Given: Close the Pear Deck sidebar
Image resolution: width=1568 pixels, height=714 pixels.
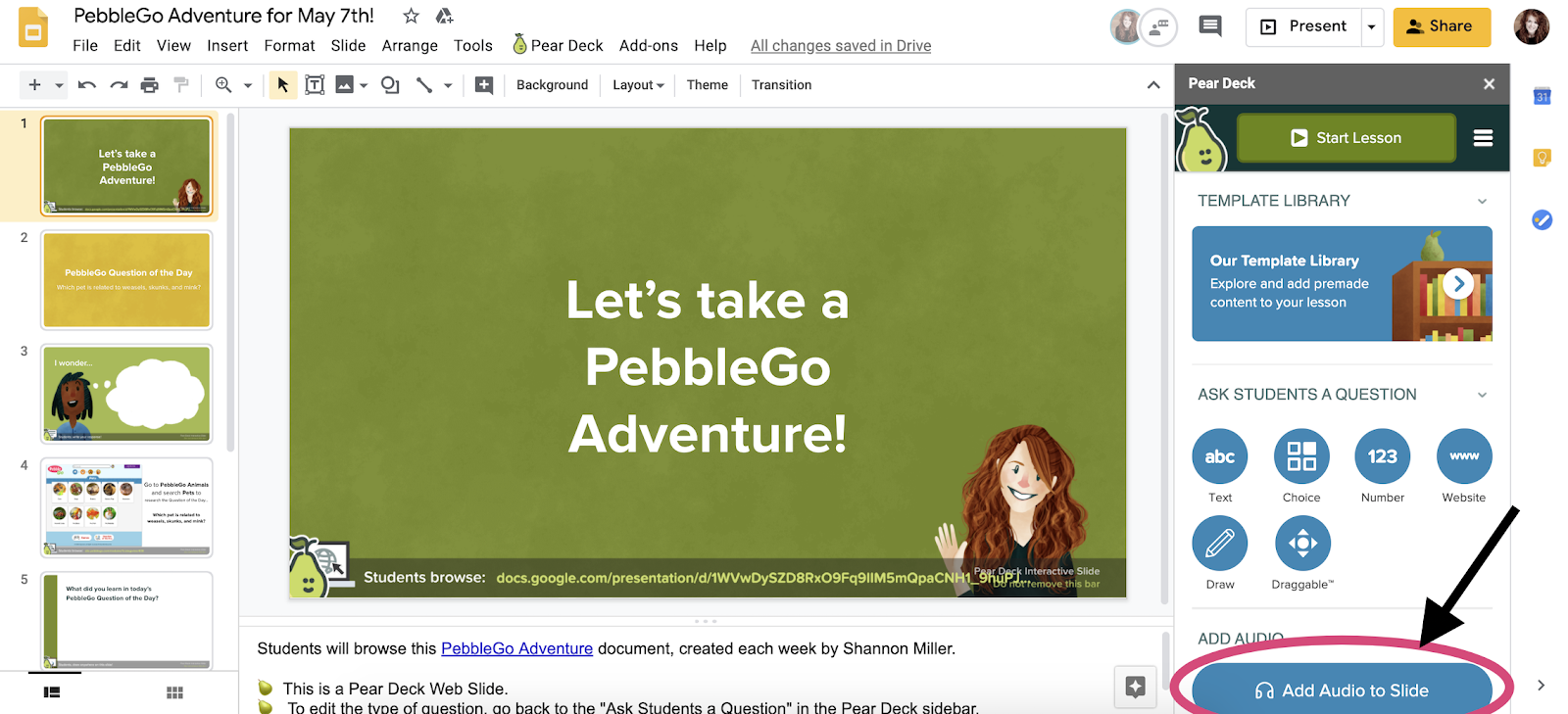Looking at the screenshot, I should 1489,84.
